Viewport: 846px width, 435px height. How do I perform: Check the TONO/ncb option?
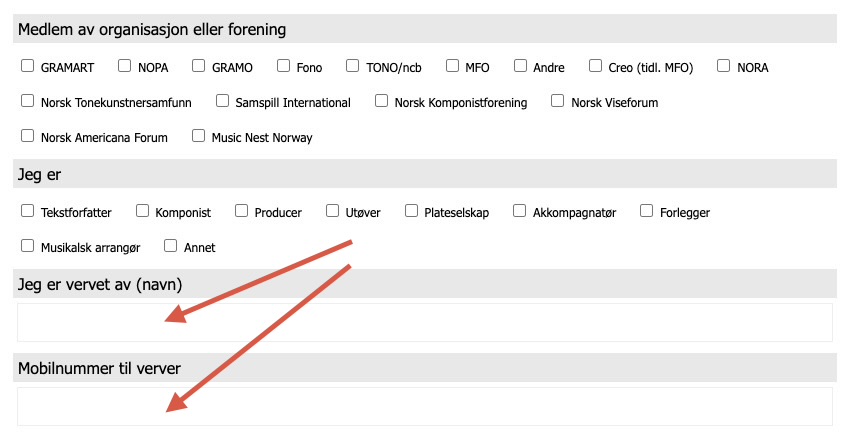click(353, 67)
